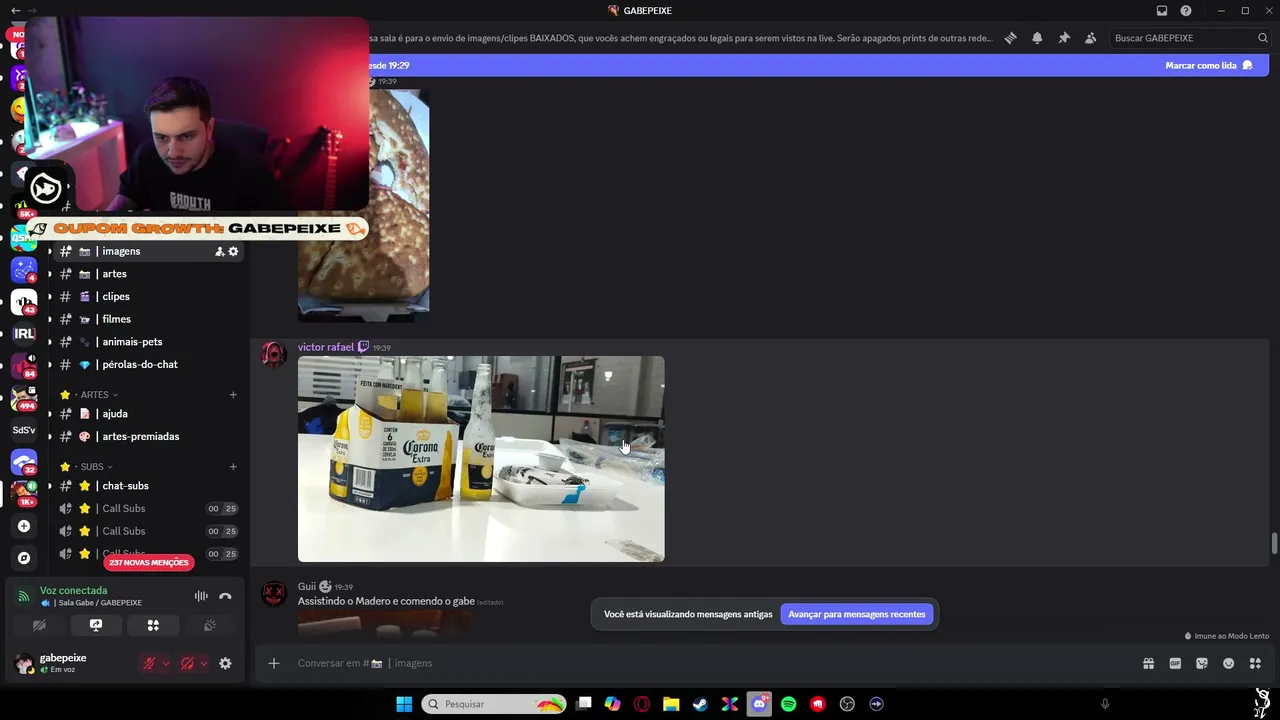Open the pérolas-do-chat channel
The image size is (1280, 720).
click(148, 365)
